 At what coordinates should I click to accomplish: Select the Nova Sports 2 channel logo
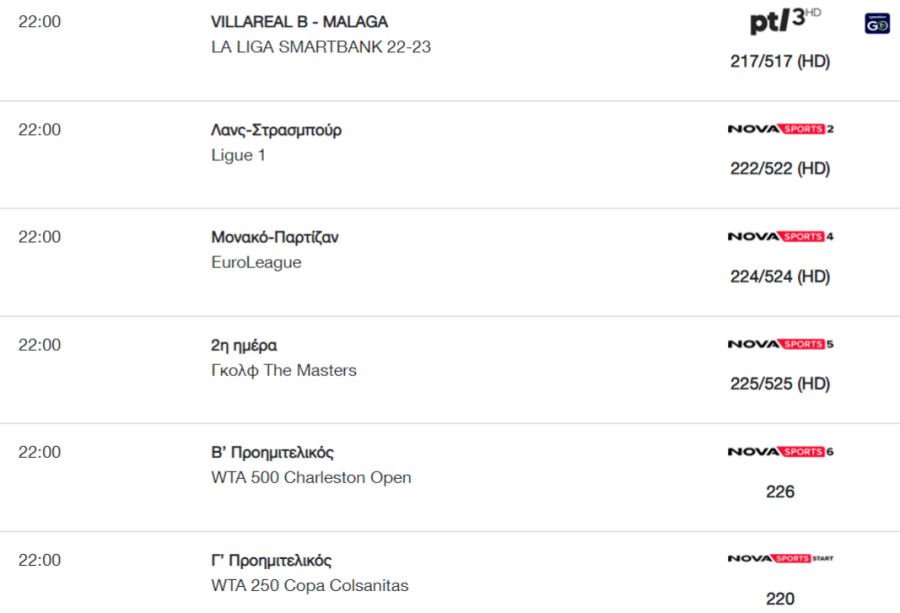781,129
